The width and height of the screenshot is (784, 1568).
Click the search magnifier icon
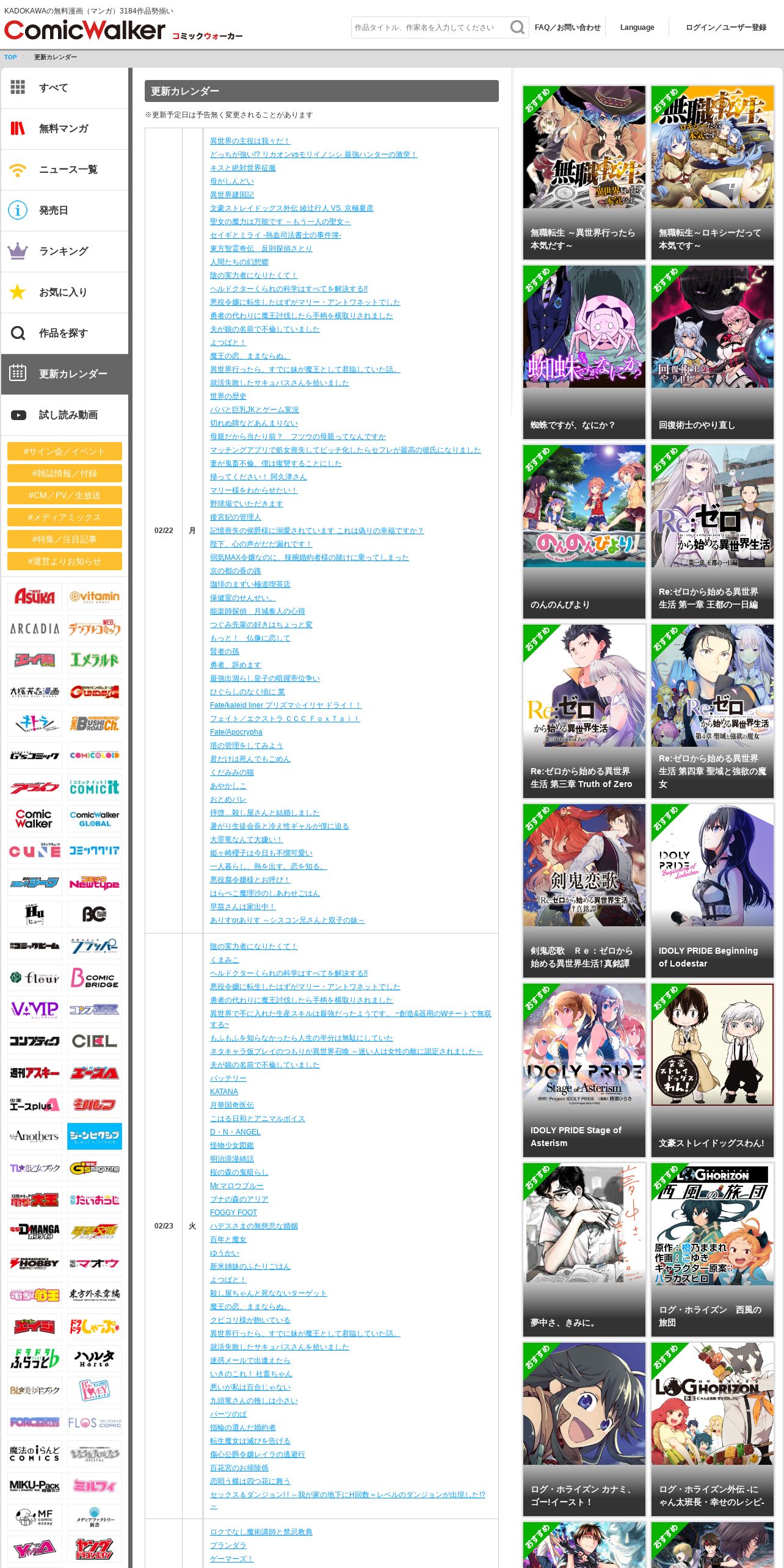pos(517,27)
